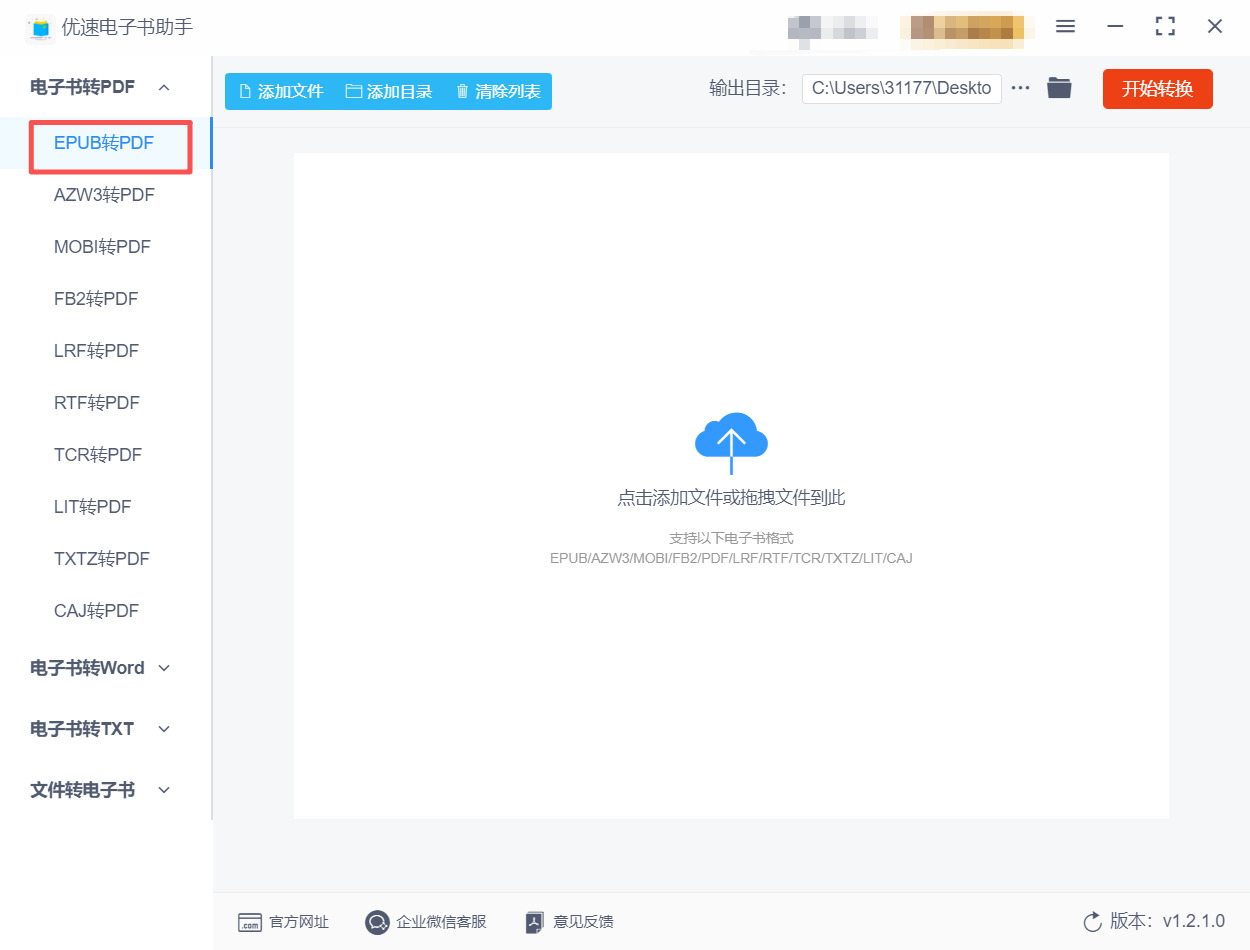Screen dimensions: 1250x950
Task: Click the 意见反馈 feedback icon
Action: [x=535, y=922]
